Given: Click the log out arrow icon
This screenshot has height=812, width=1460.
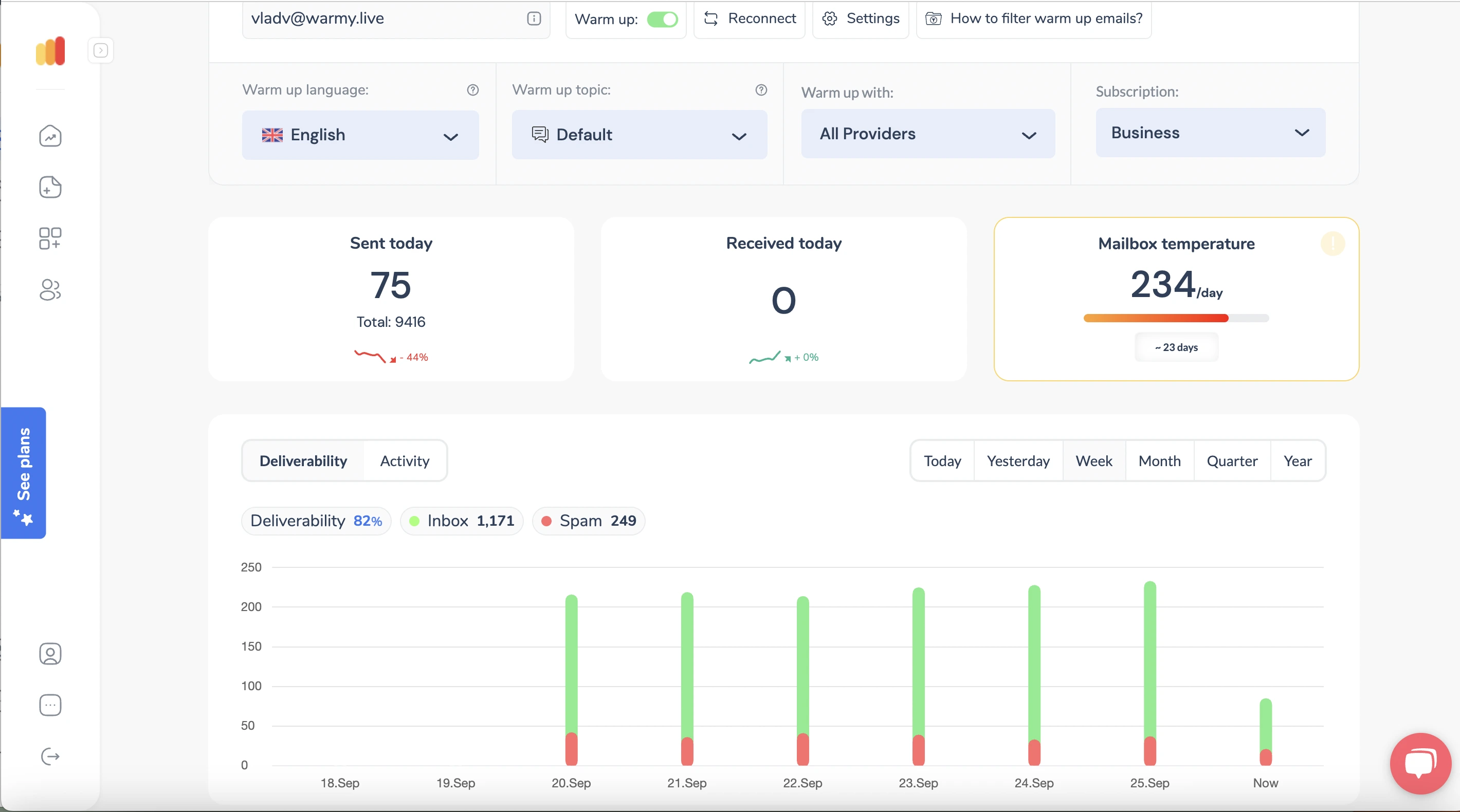Looking at the screenshot, I should [x=50, y=756].
